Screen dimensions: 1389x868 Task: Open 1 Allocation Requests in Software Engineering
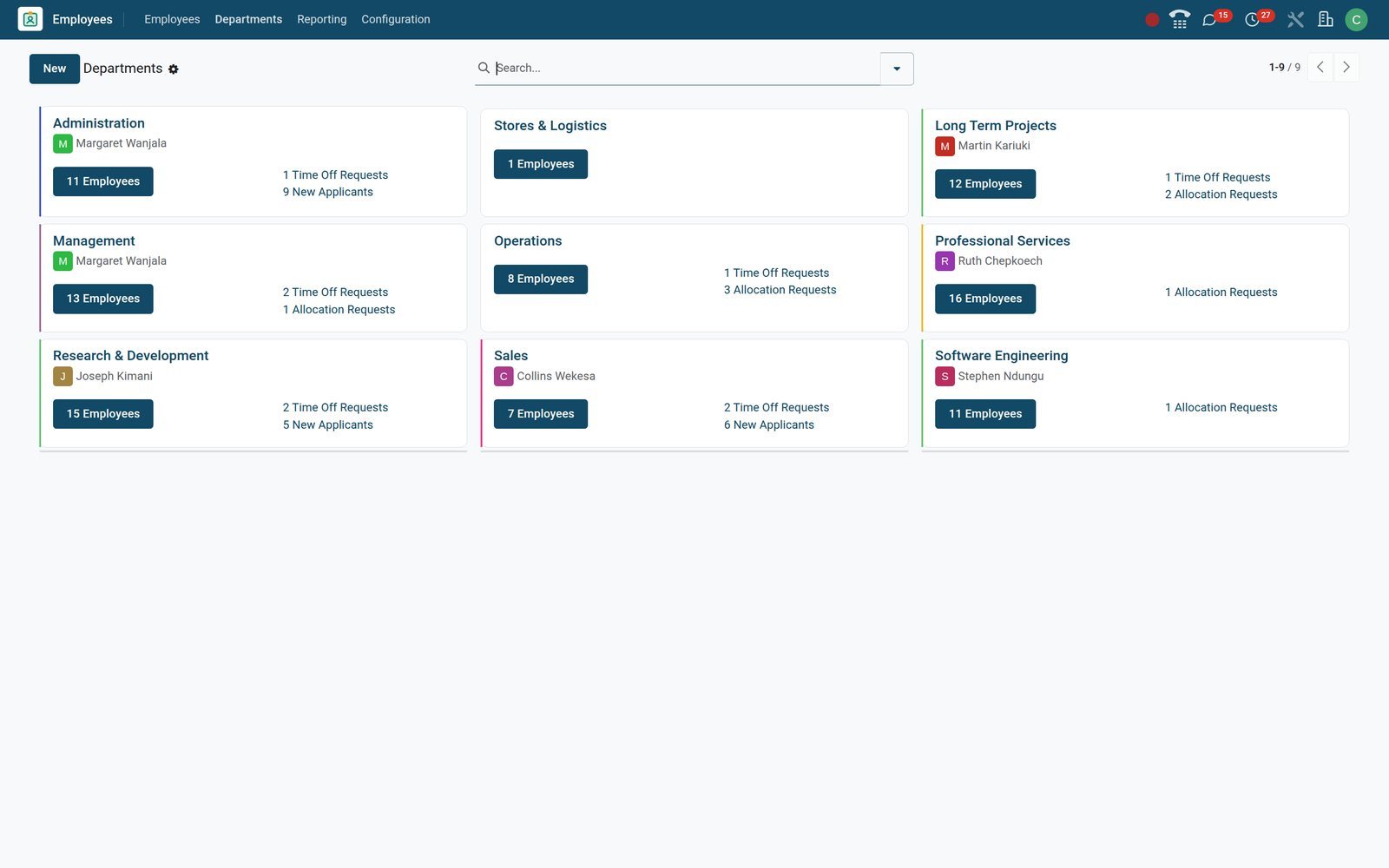1221,407
